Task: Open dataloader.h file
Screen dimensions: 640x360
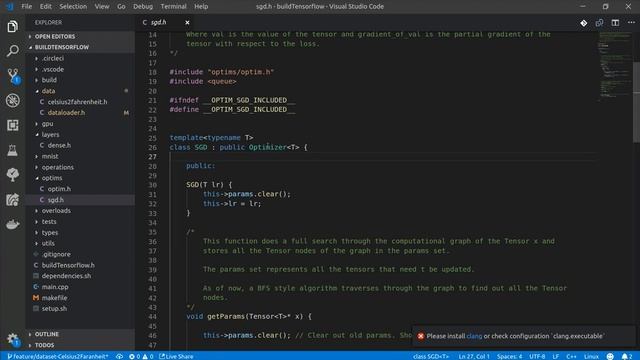Action: pyautogui.click(x=80, y=113)
